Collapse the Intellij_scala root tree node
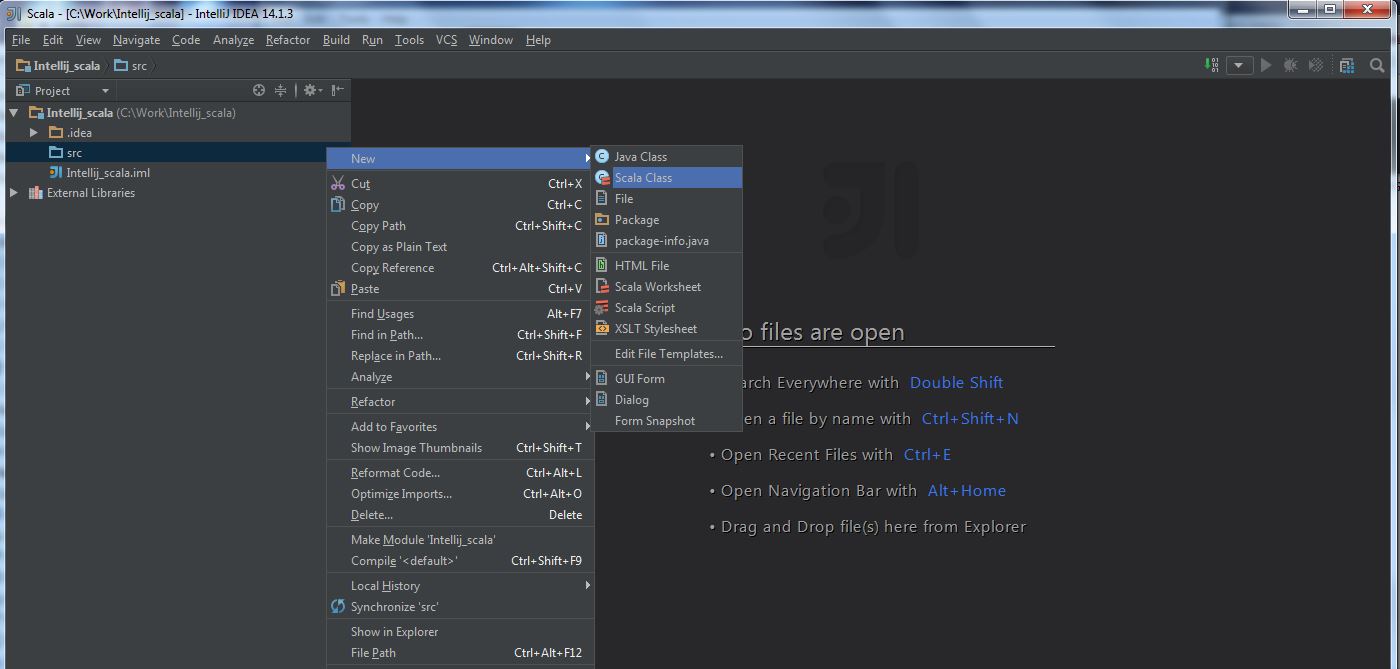Viewport: 1400px width, 669px height. [x=14, y=113]
